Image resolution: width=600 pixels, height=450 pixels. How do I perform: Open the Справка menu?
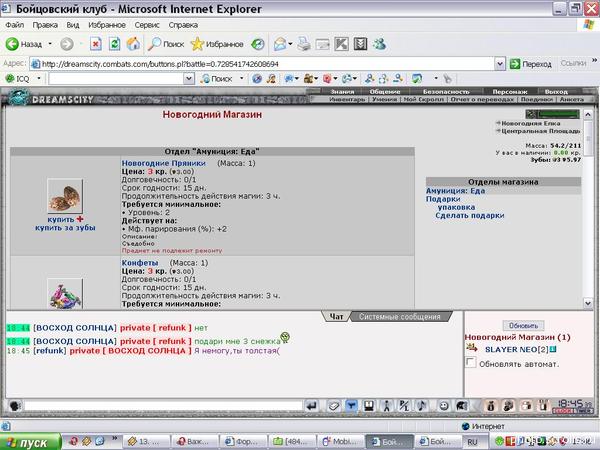pos(183,25)
